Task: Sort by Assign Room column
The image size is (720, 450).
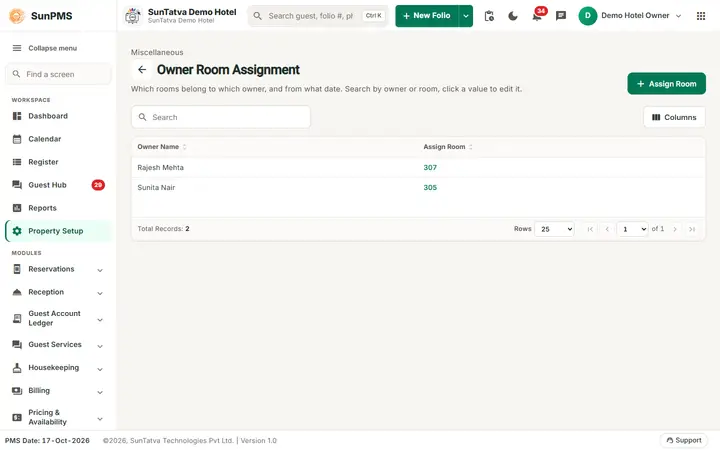Action: [x=448, y=147]
